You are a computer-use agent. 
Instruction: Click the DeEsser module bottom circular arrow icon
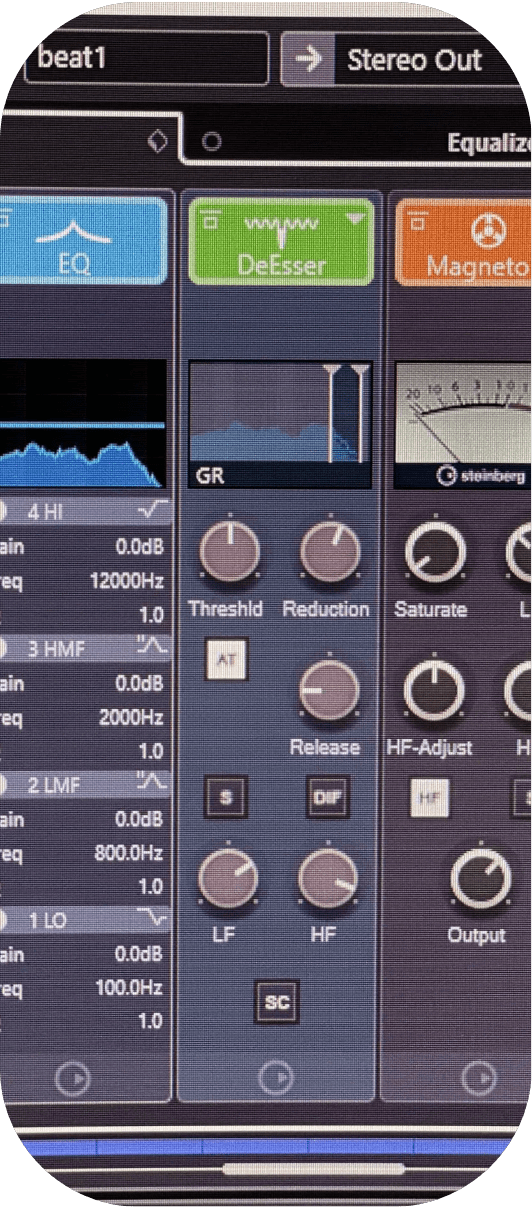pos(276,1079)
